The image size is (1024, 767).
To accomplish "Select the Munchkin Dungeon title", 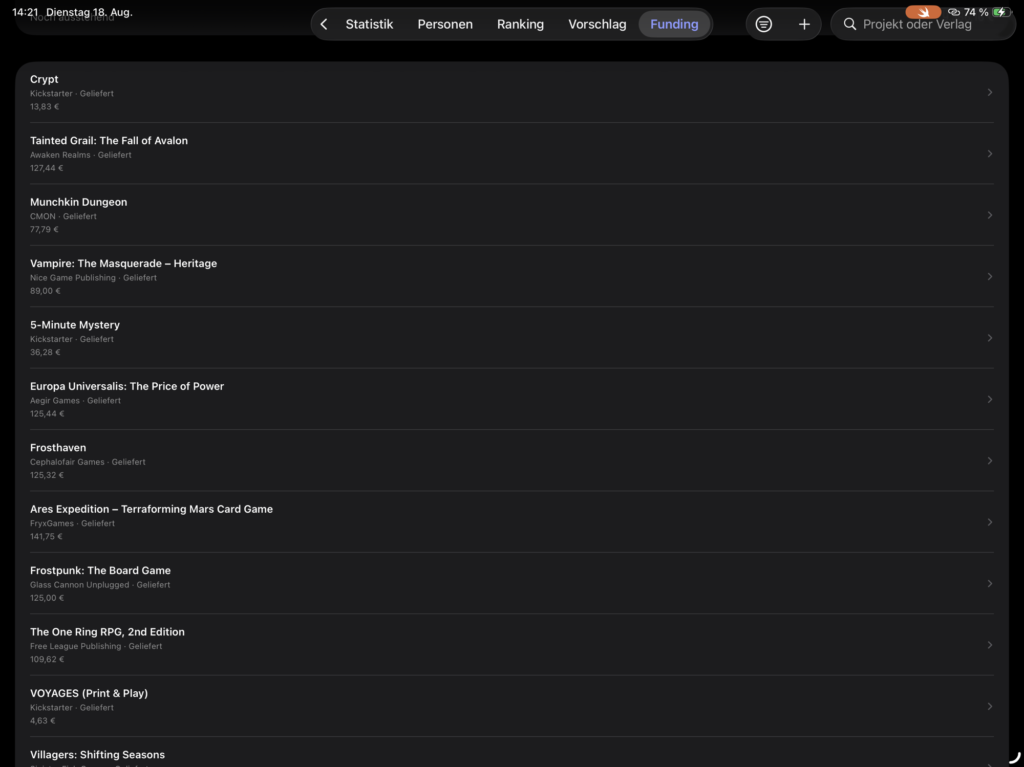I will pyautogui.click(x=78, y=202).
